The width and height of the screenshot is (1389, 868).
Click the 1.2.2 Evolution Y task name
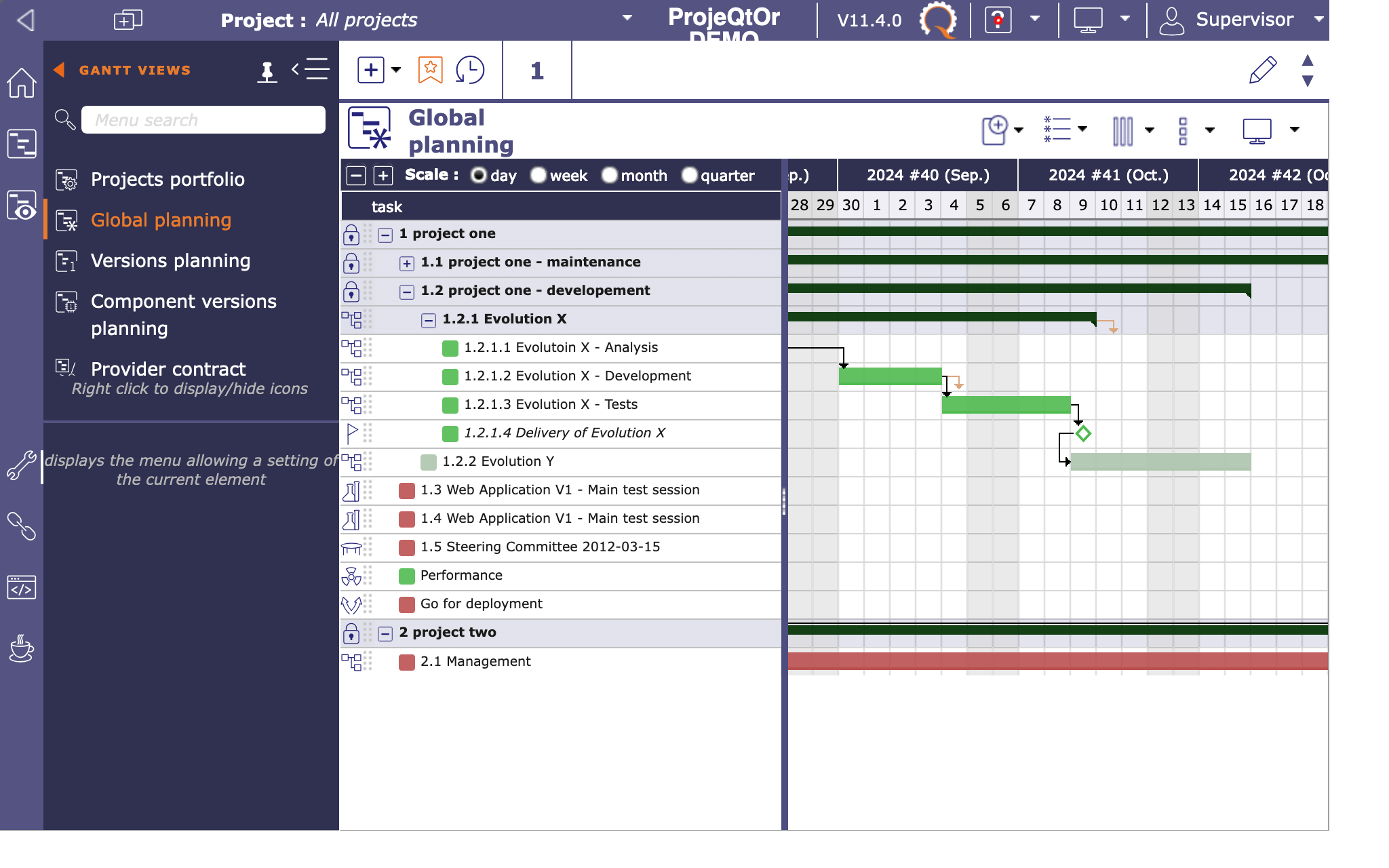[x=498, y=462]
